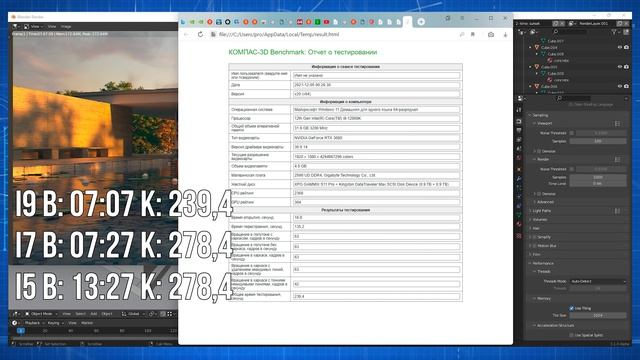Click the CPU рейтинг value field
Screen dimensions: 640x360
[x=376, y=193]
